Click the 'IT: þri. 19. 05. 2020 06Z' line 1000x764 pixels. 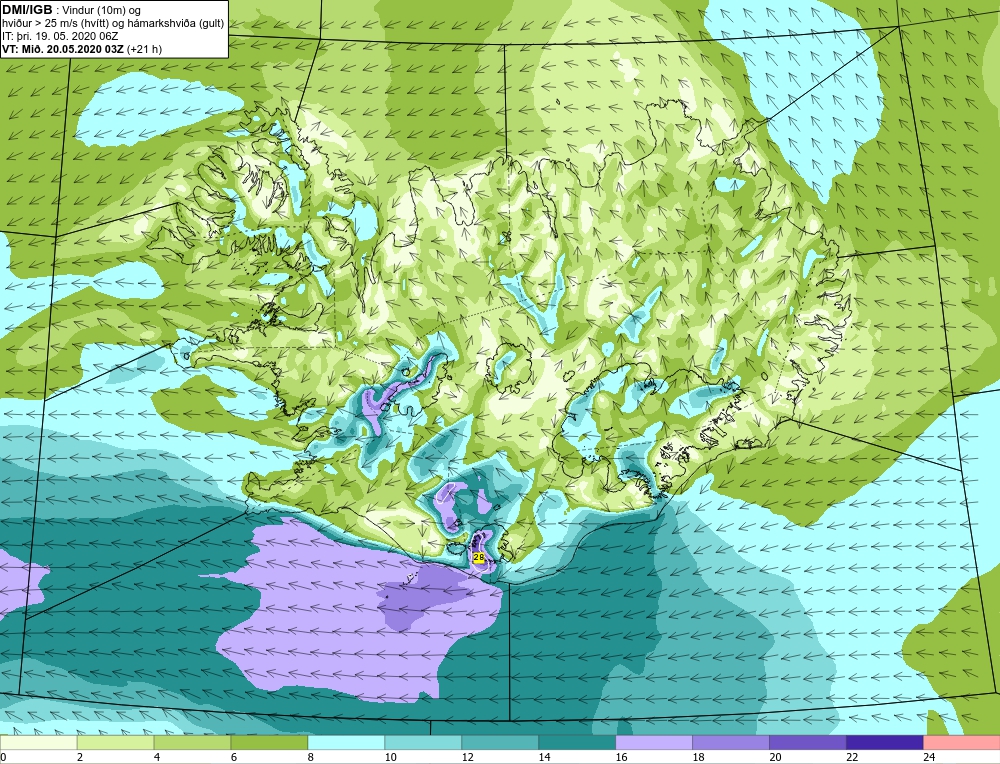(60, 36)
